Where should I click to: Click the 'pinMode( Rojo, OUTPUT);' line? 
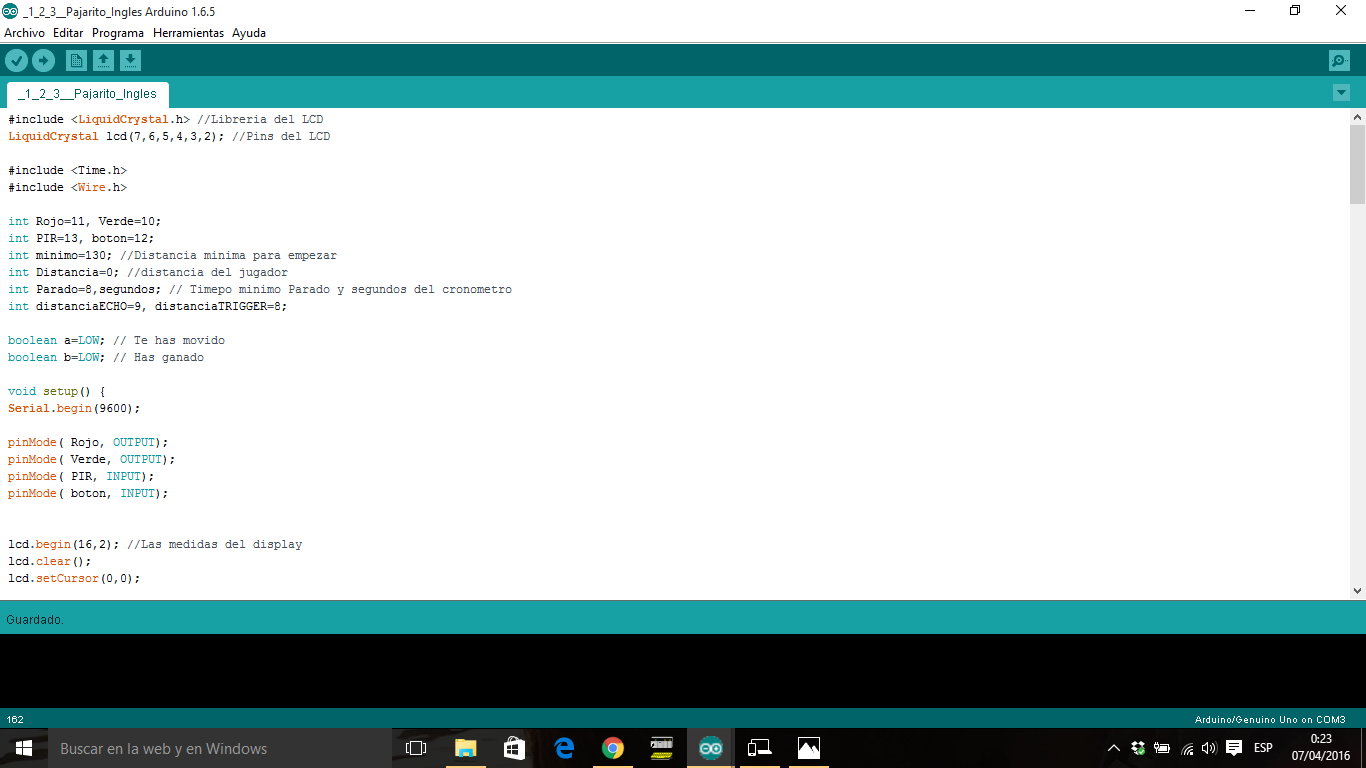(88, 442)
